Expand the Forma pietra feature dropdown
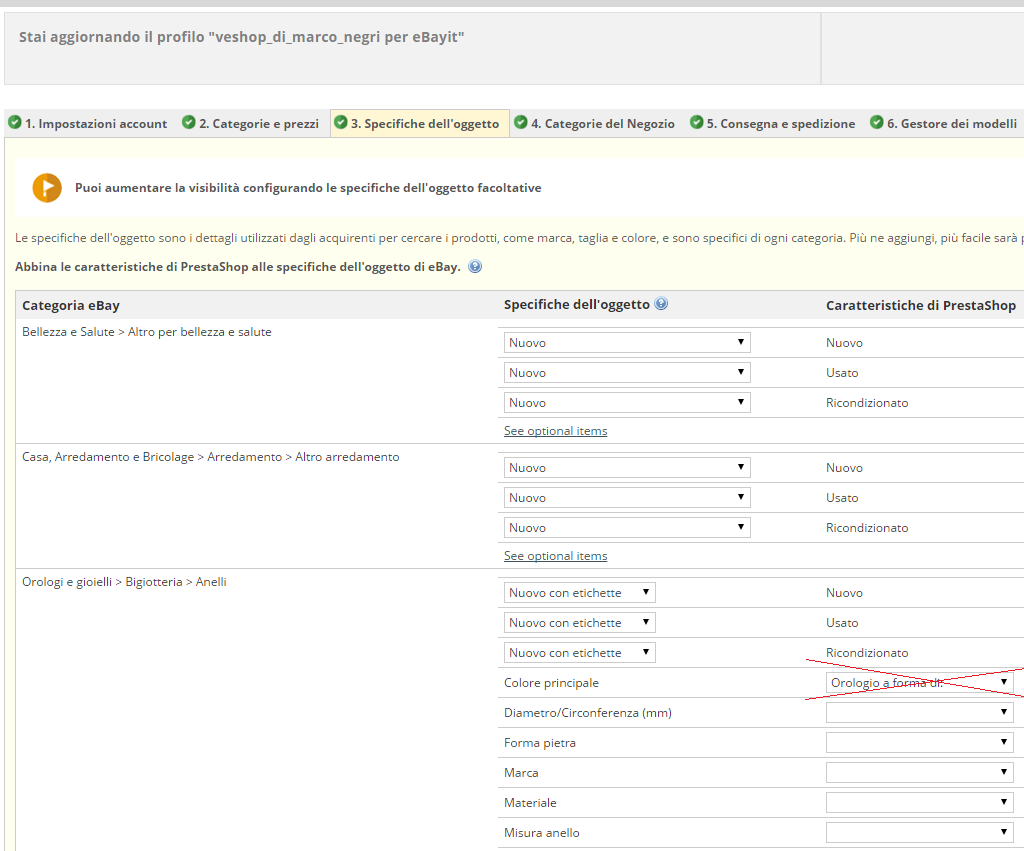The width and height of the screenshot is (1024, 851). point(920,743)
